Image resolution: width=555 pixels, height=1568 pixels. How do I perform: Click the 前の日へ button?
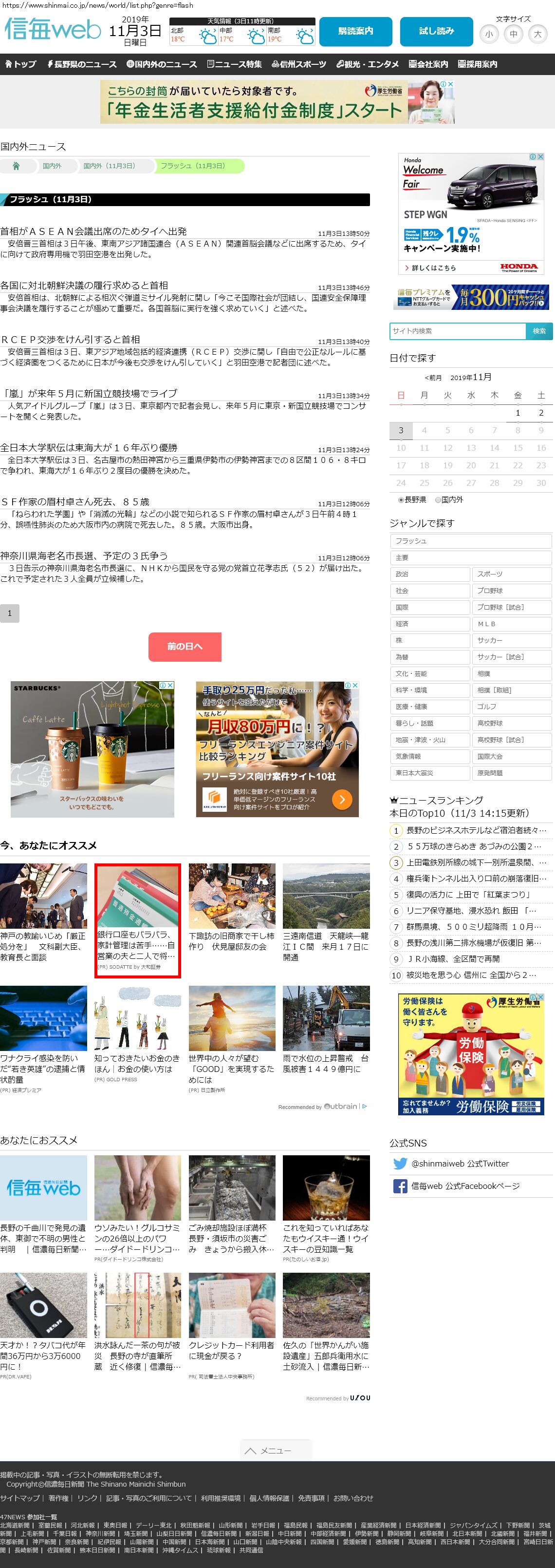[x=185, y=647]
